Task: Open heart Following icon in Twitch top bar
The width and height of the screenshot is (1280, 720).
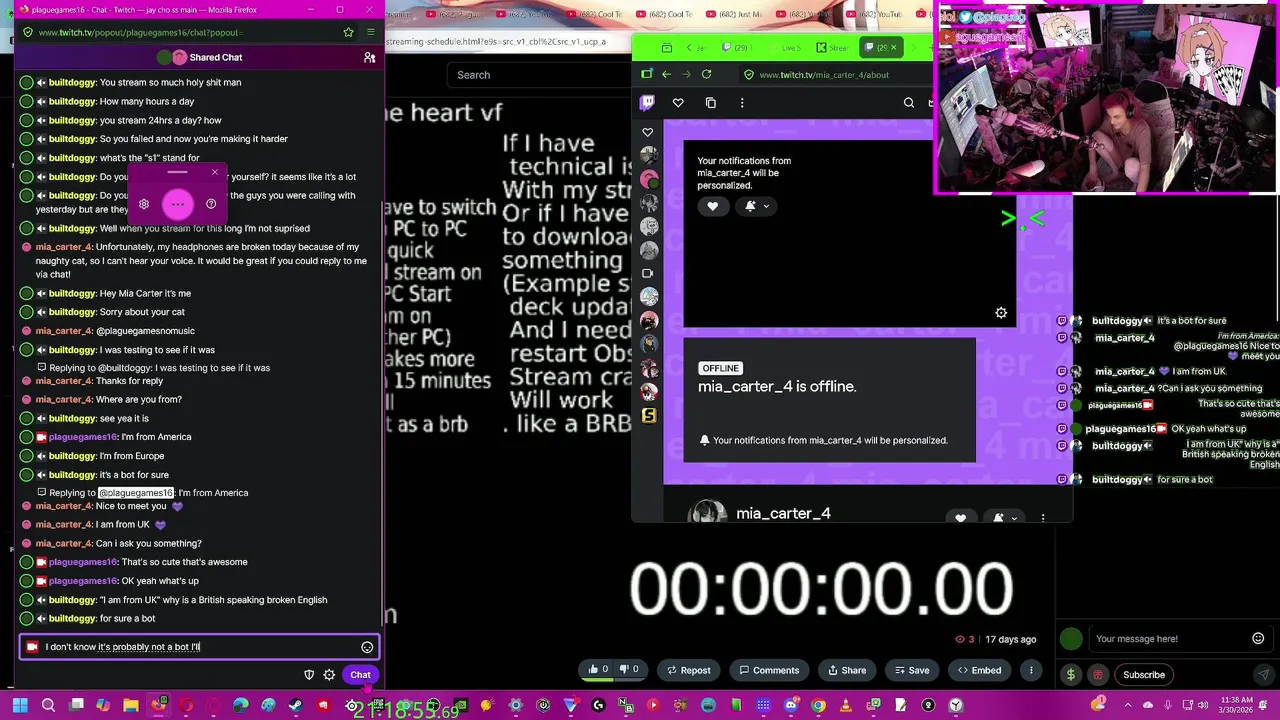Action: point(678,102)
